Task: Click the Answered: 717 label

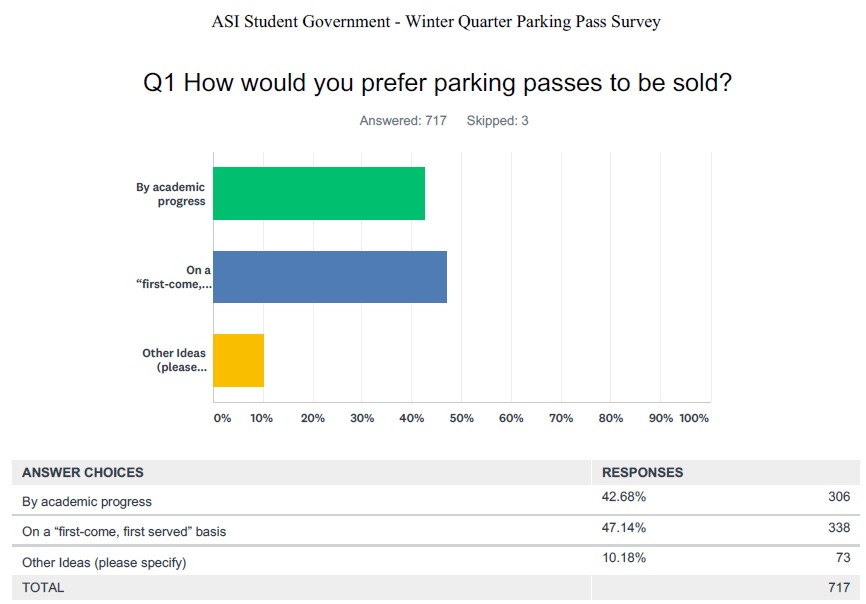Action: pos(403,120)
